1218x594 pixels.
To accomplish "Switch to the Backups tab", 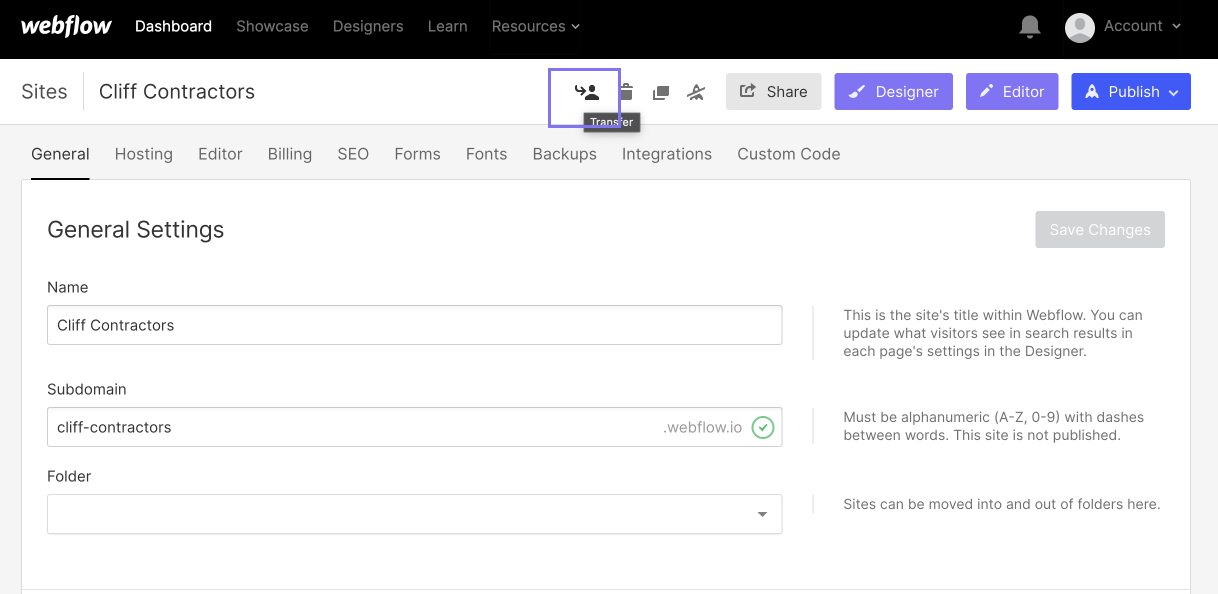I will [564, 154].
